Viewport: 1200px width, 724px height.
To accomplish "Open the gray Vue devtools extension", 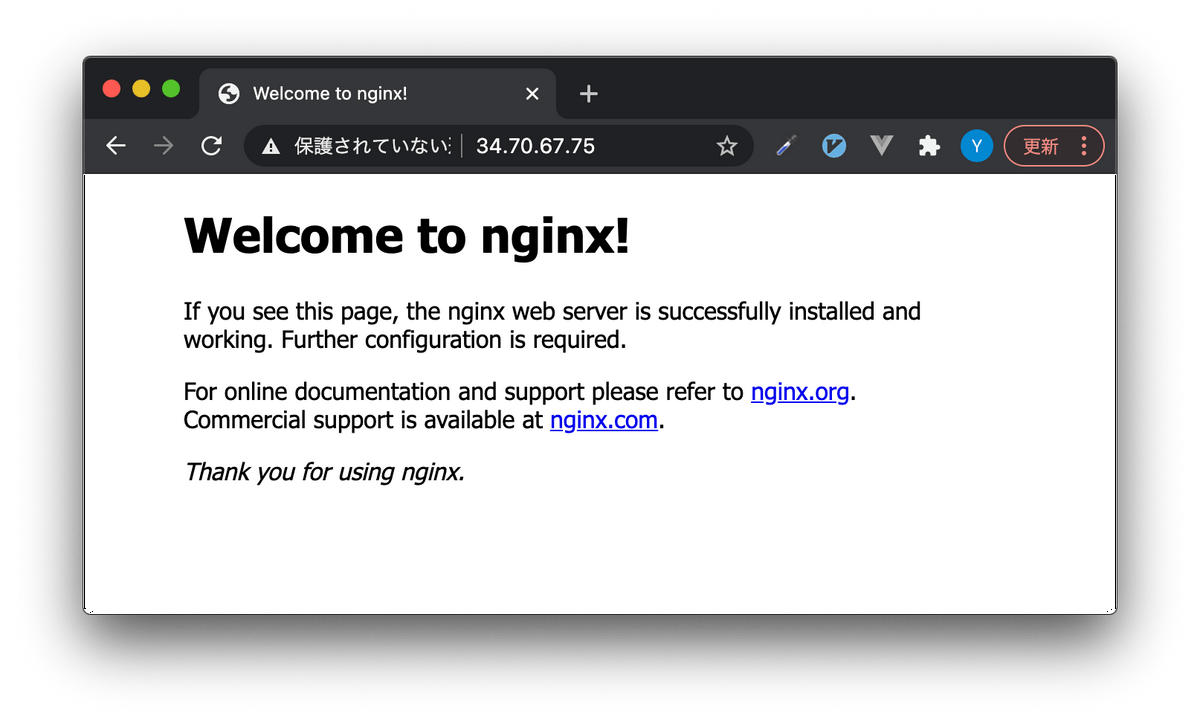I will 881,146.
